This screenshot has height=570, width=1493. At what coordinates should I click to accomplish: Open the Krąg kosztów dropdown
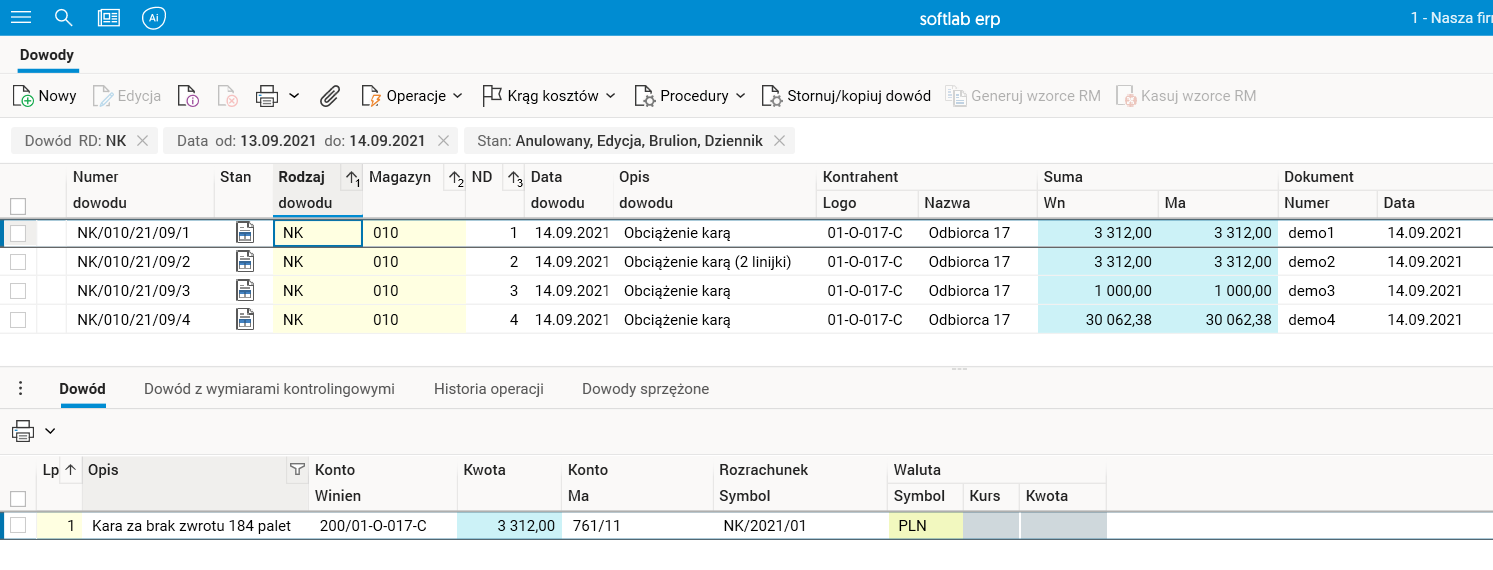[549, 96]
